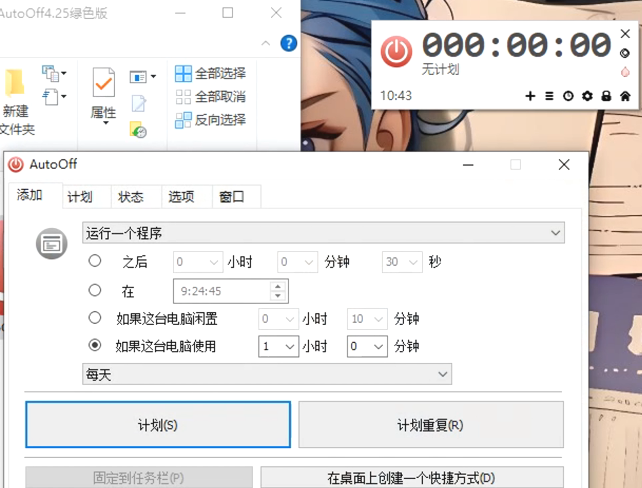The height and width of the screenshot is (488, 642).
Task: Collapse the Explorer ribbon with up chevron
Action: [x=266, y=43]
